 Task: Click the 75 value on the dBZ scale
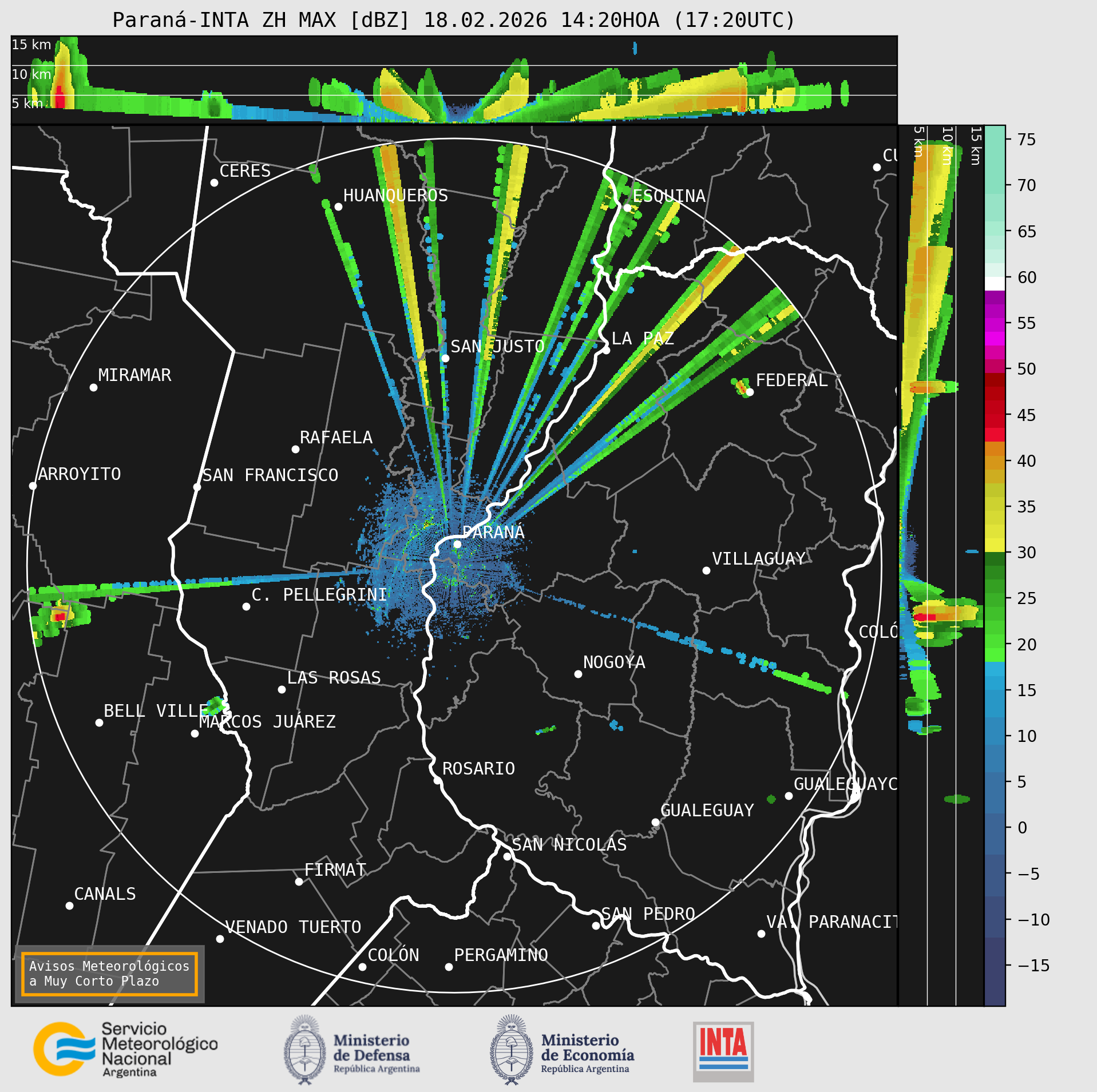(1027, 139)
